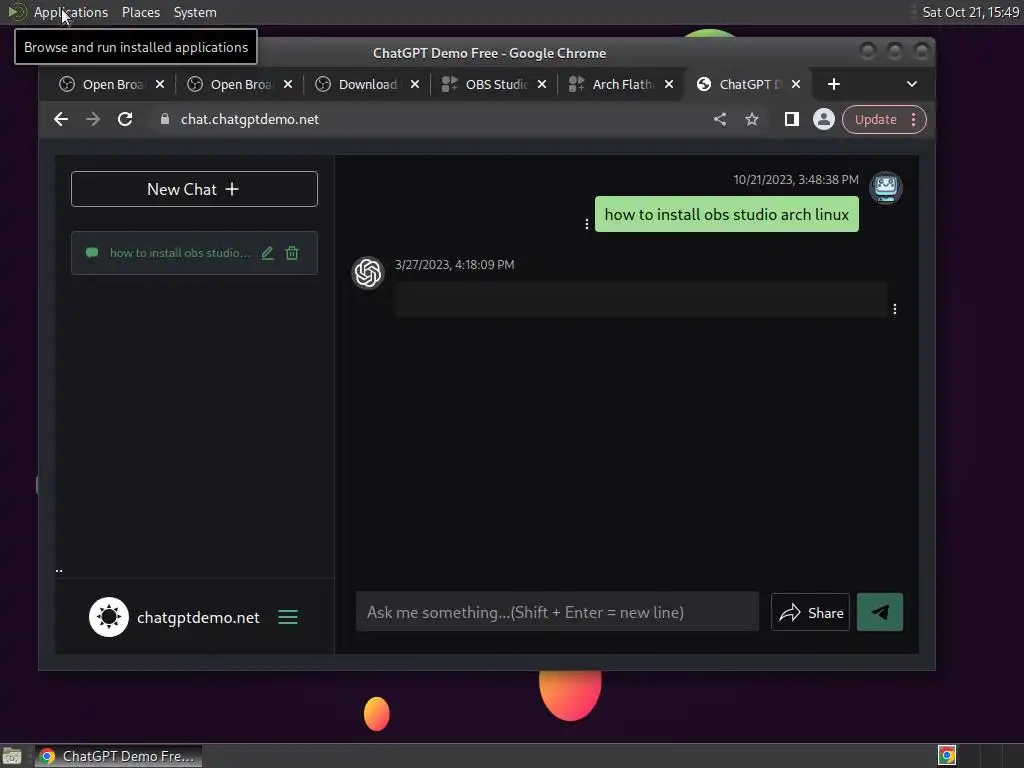Click the timestamp 10/21/2023, 3:48:38 PM
The height and width of the screenshot is (768, 1024).
795,180
